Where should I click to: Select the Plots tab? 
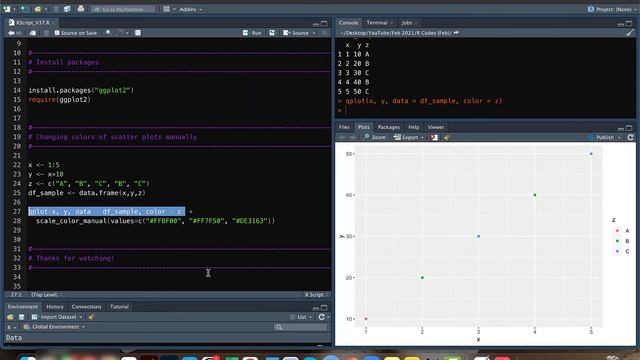click(x=363, y=127)
